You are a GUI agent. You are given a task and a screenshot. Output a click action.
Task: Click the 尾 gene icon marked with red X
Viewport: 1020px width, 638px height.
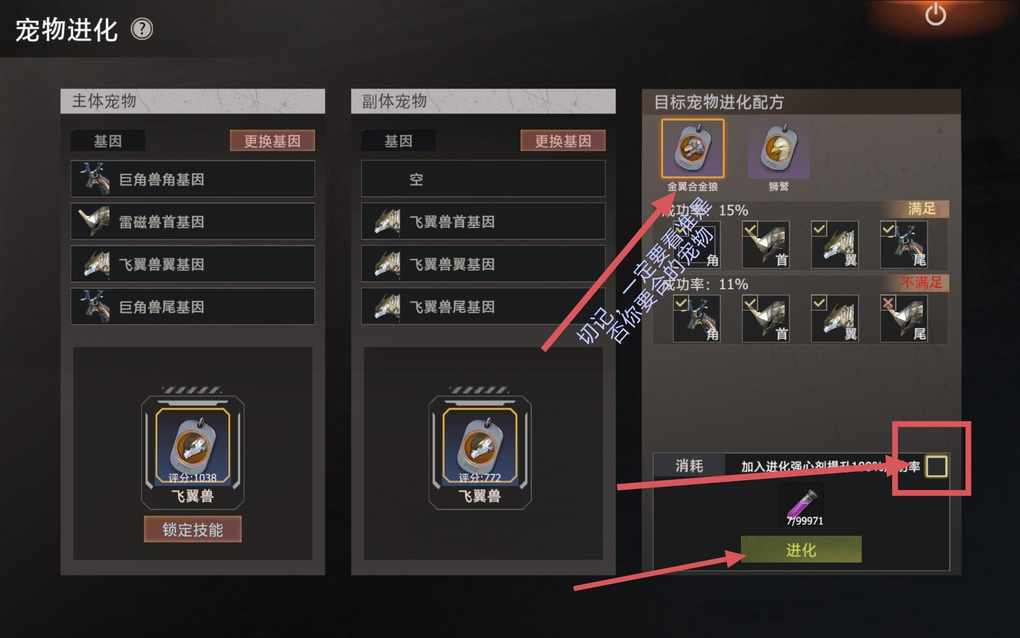click(904, 318)
